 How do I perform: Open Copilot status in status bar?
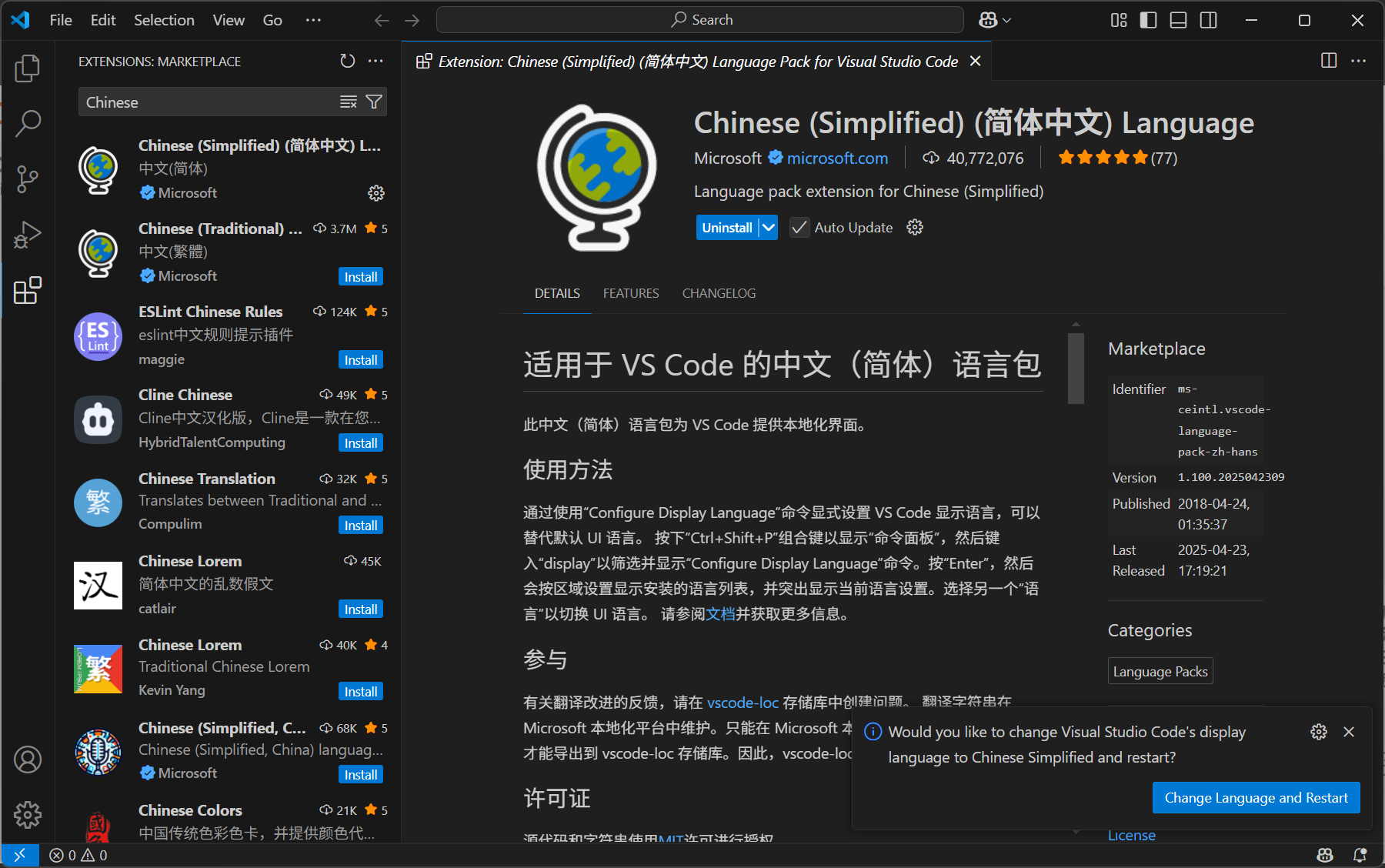[x=1325, y=855]
